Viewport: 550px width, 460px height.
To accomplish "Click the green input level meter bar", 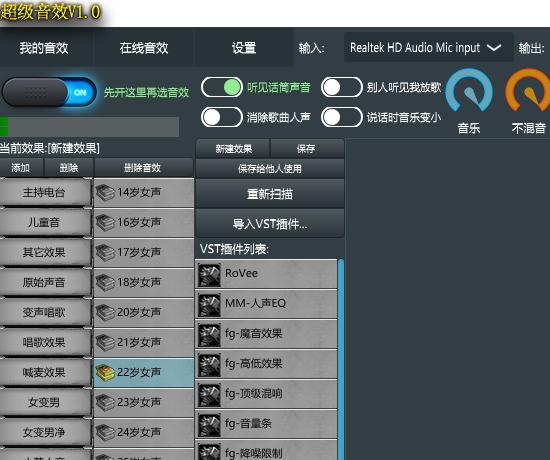I will pos(89,127).
